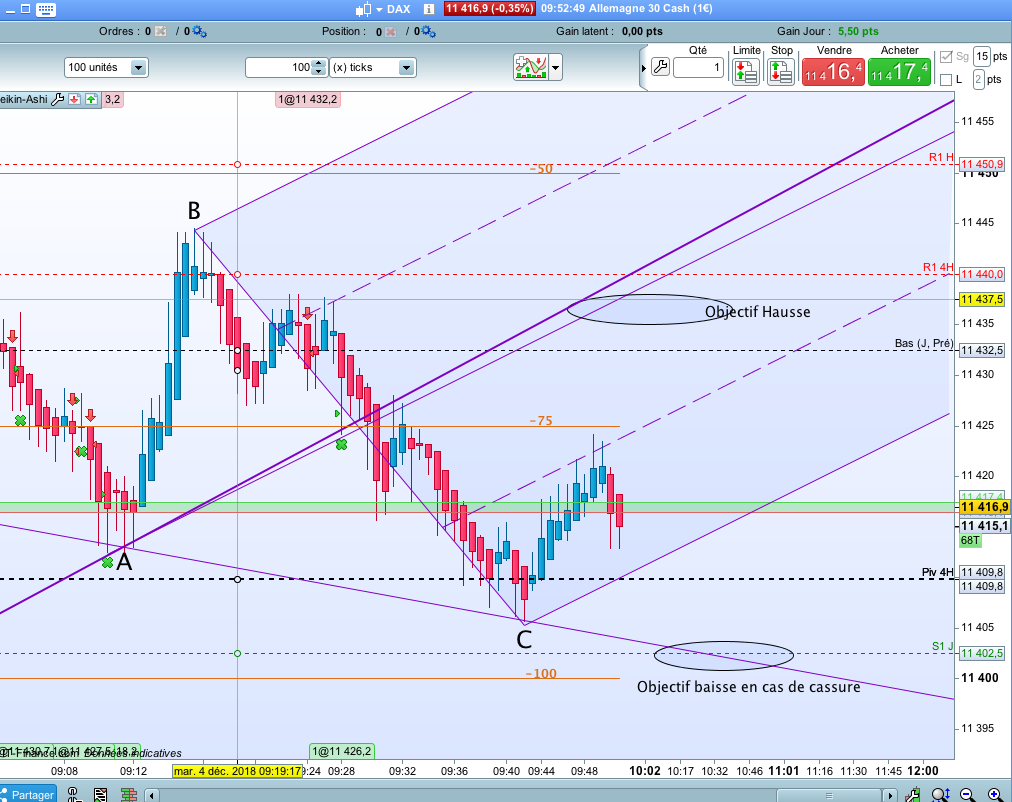
Task: Click the Heikin-Ashi red down arrow icon
Action: pyautogui.click(x=75, y=99)
